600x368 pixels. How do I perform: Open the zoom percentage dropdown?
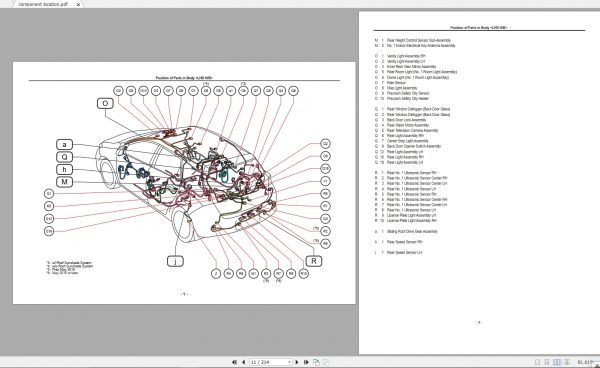coord(597,362)
